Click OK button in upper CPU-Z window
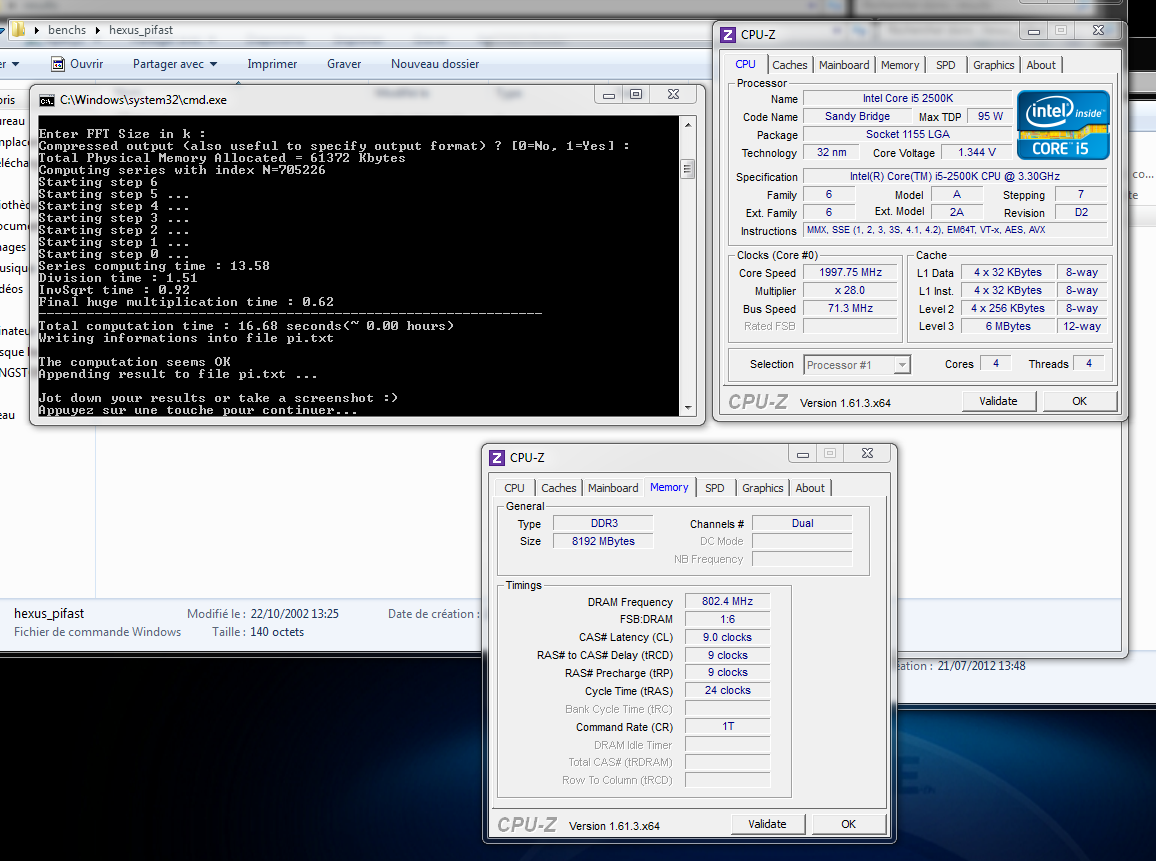This screenshot has height=861, width=1156. [x=1079, y=401]
